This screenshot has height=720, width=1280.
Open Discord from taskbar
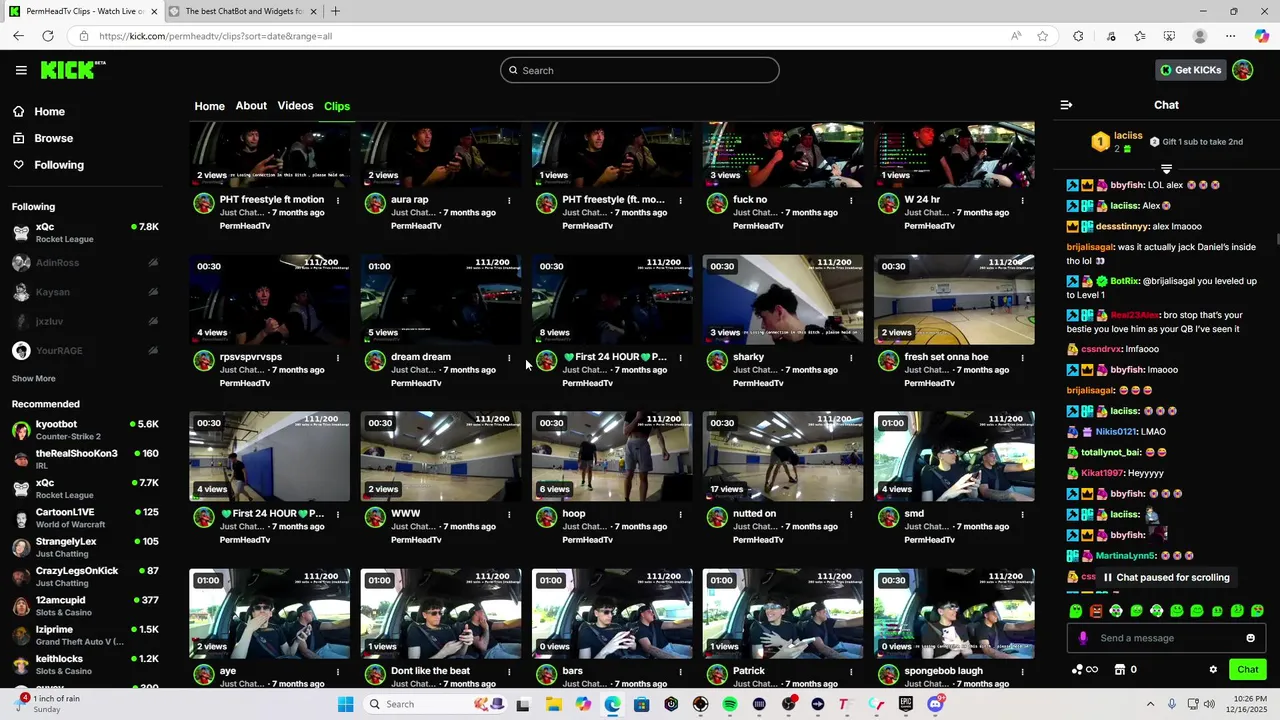935,704
